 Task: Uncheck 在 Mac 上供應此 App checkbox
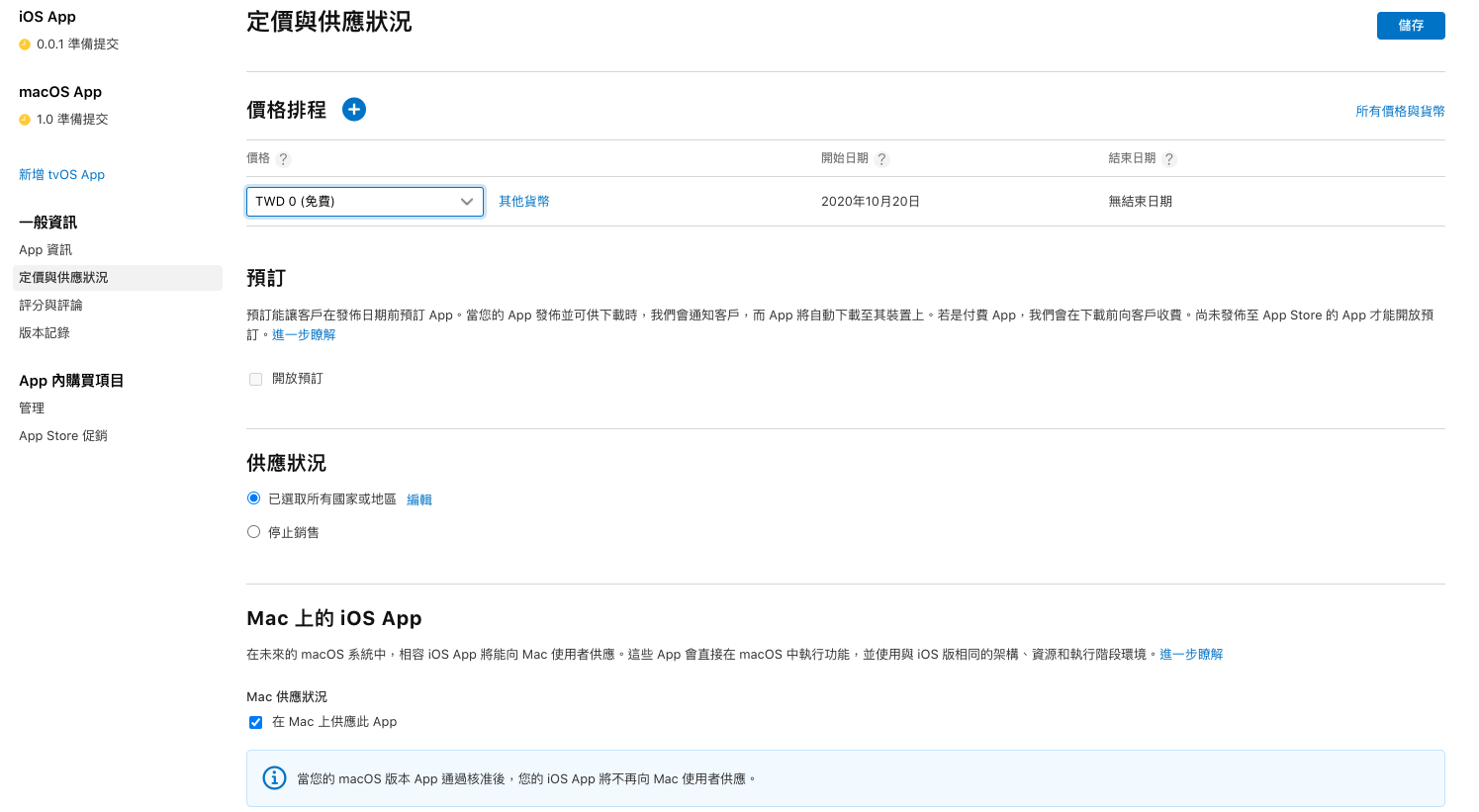[x=256, y=722]
